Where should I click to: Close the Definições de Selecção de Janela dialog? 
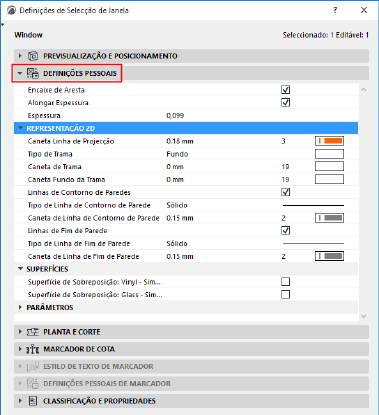click(x=364, y=10)
